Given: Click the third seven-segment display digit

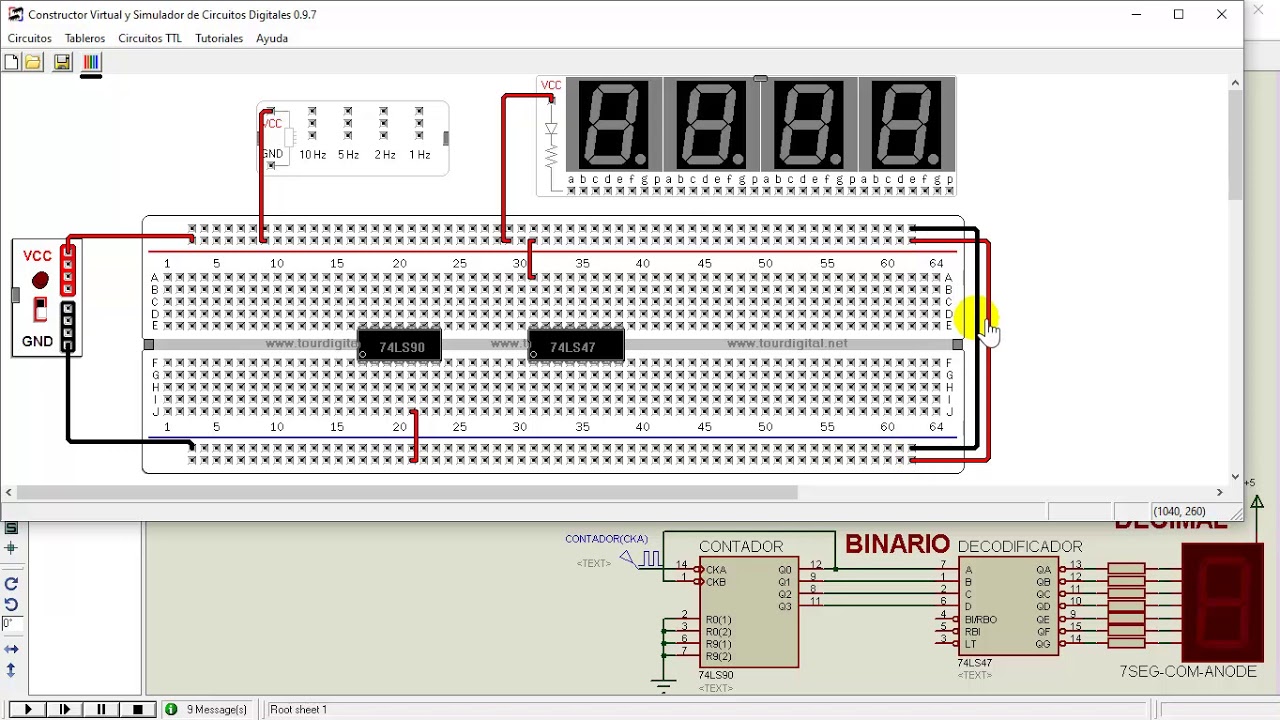Looking at the screenshot, I should tap(809, 124).
